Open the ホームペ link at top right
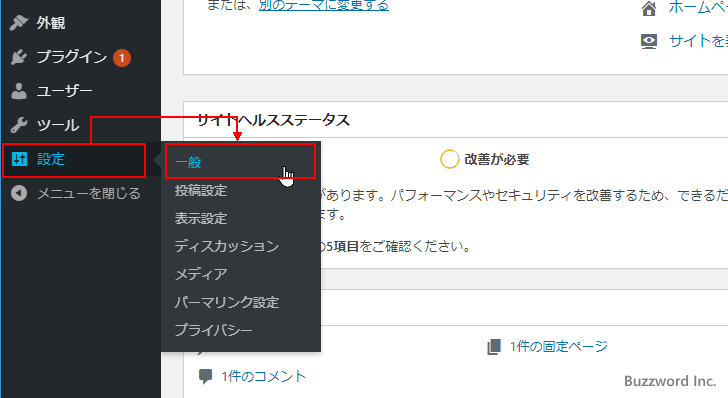The image size is (728, 398). pyautogui.click(x=698, y=7)
